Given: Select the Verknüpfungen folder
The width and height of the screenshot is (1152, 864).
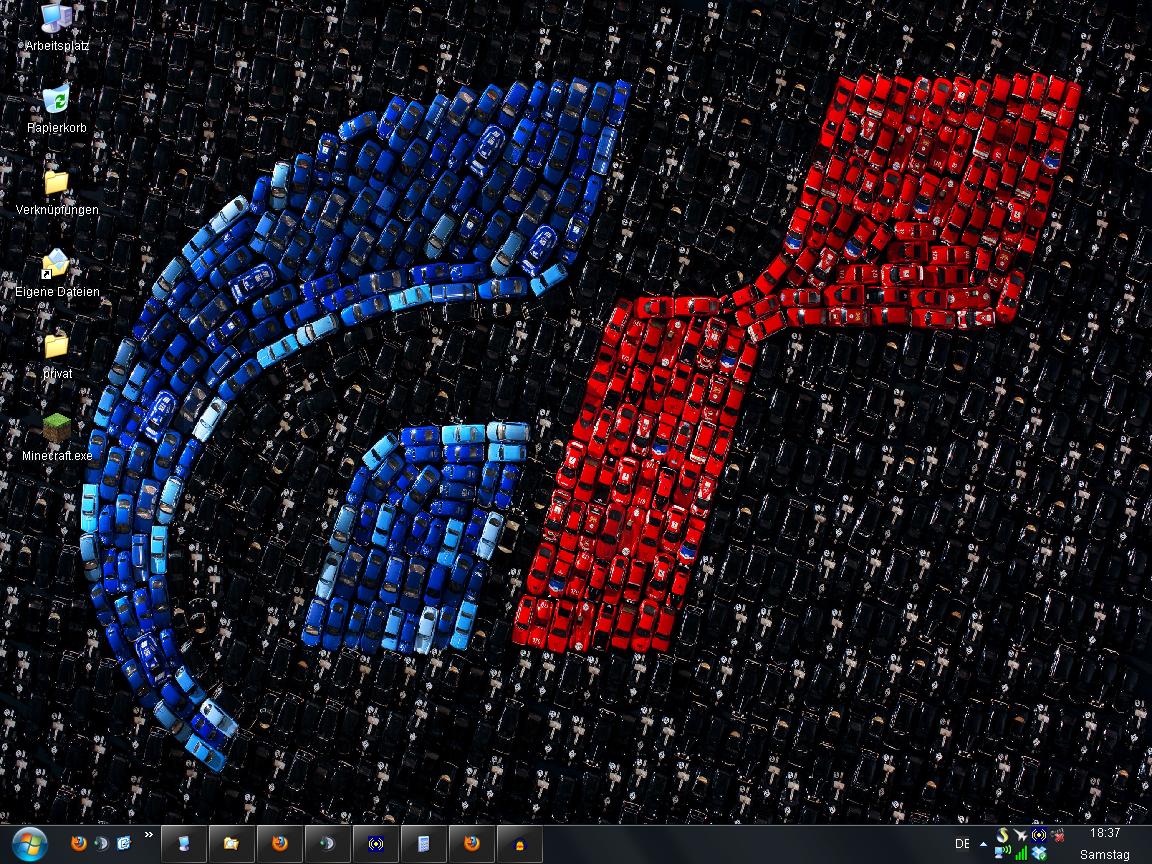Looking at the screenshot, I should [x=56, y=184].
